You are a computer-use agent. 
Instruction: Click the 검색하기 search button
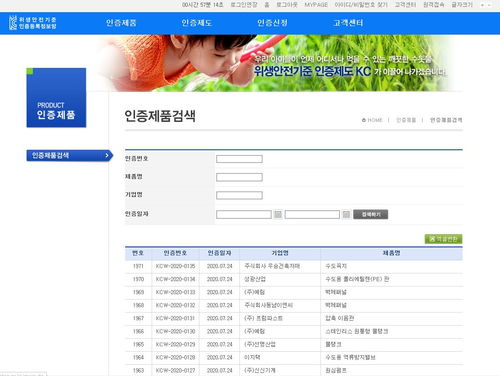coord(371,214)
